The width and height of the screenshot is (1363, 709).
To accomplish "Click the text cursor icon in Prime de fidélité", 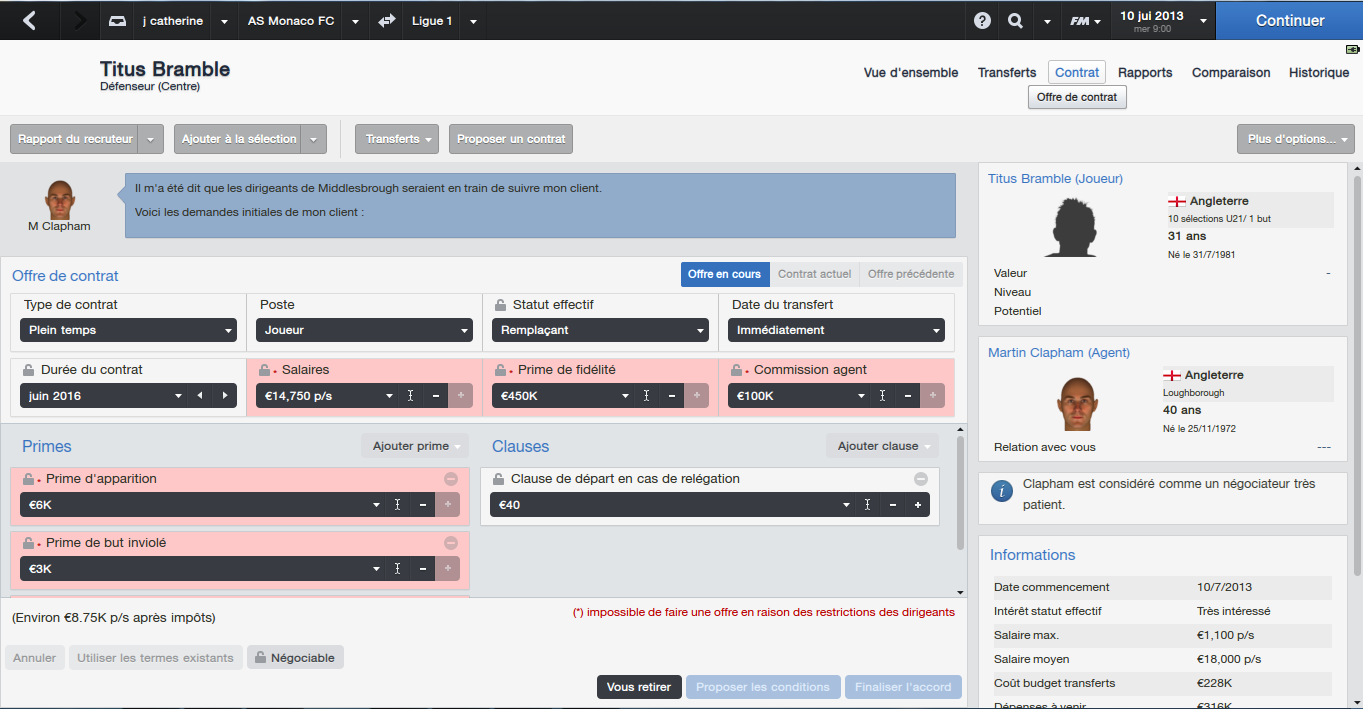I will (647, 396).
